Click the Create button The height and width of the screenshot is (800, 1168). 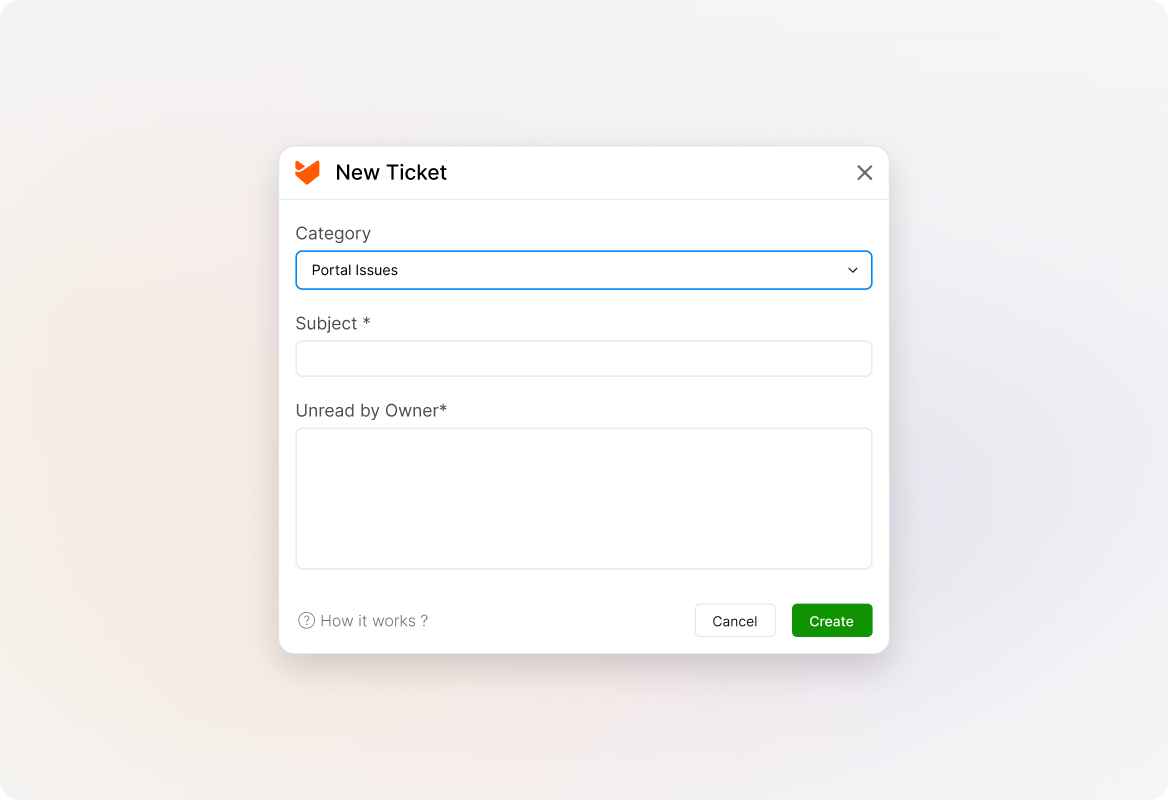(831, 620)
